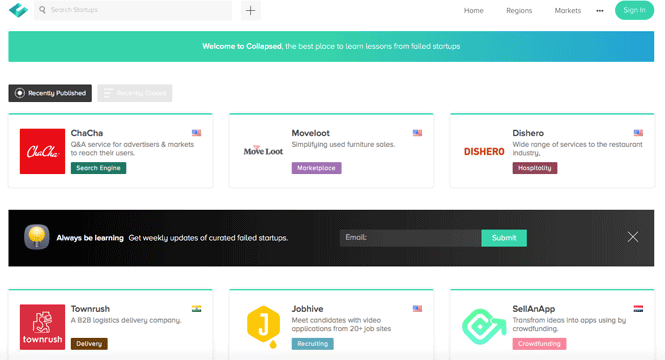Open the DISHERO logo thumbnail
Screen dimensions: 665x360
tap(484, 151)
